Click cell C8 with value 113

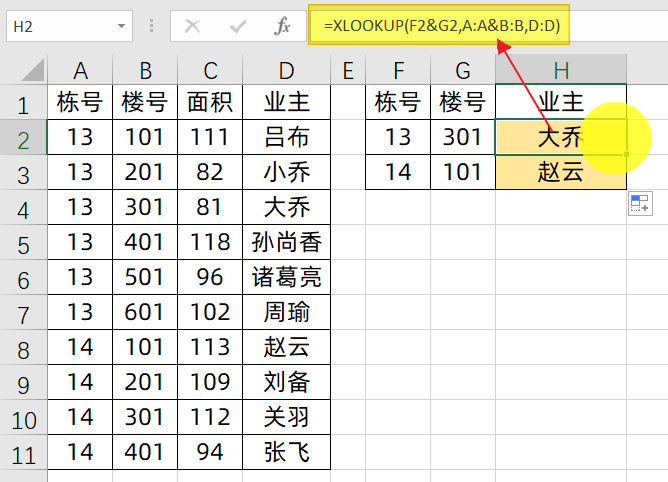pyautogui.click(x=210, y=347)
